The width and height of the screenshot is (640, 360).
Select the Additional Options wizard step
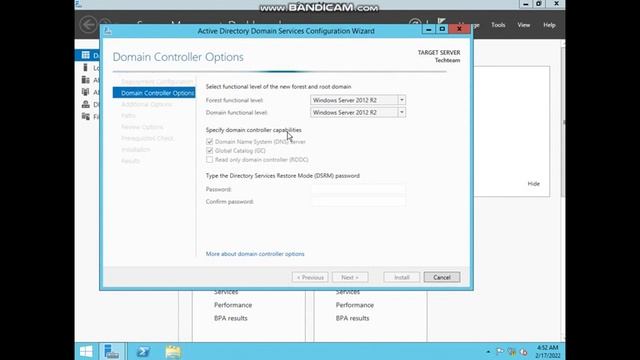[147, 104]
